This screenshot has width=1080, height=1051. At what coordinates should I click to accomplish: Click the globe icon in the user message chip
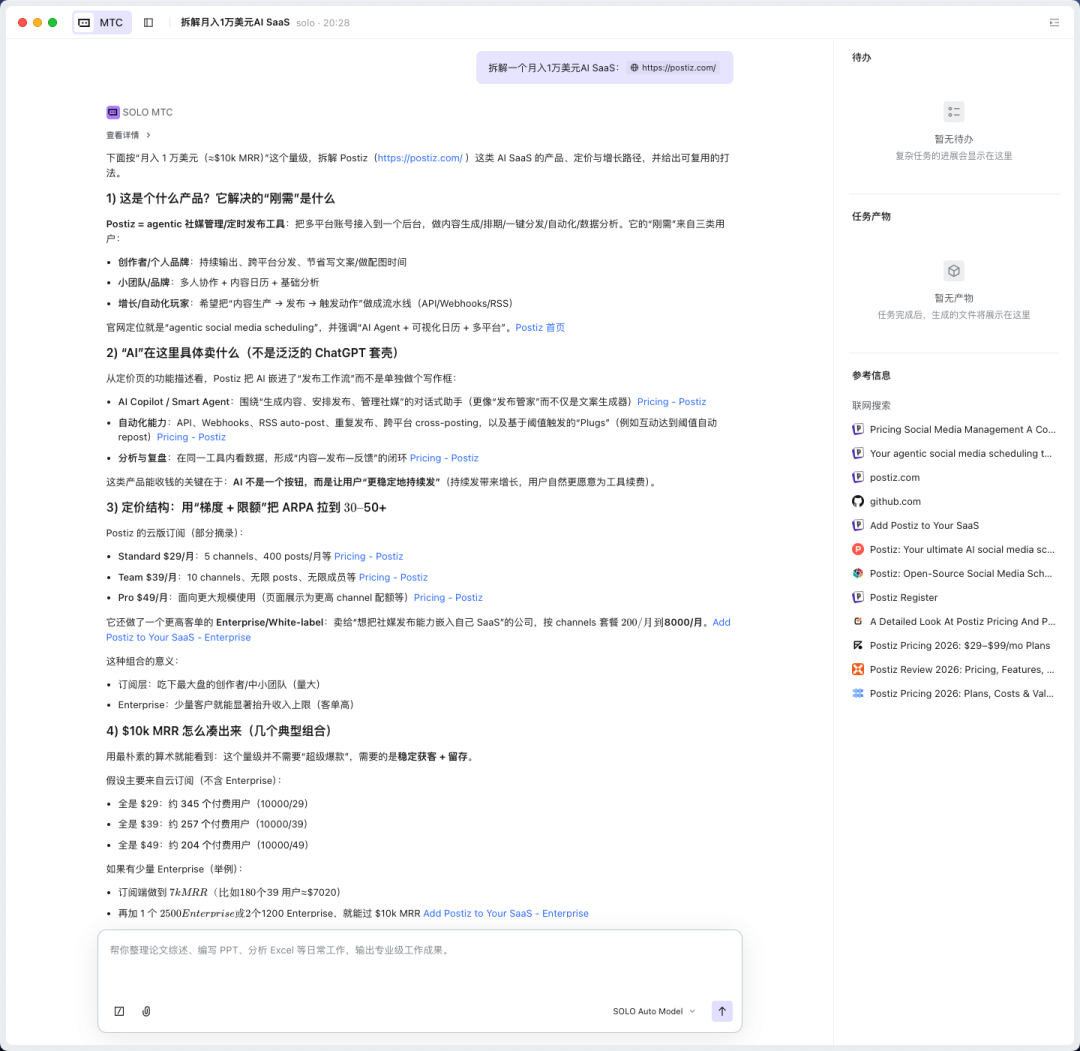pyautogui.click(x=634, y=67)
